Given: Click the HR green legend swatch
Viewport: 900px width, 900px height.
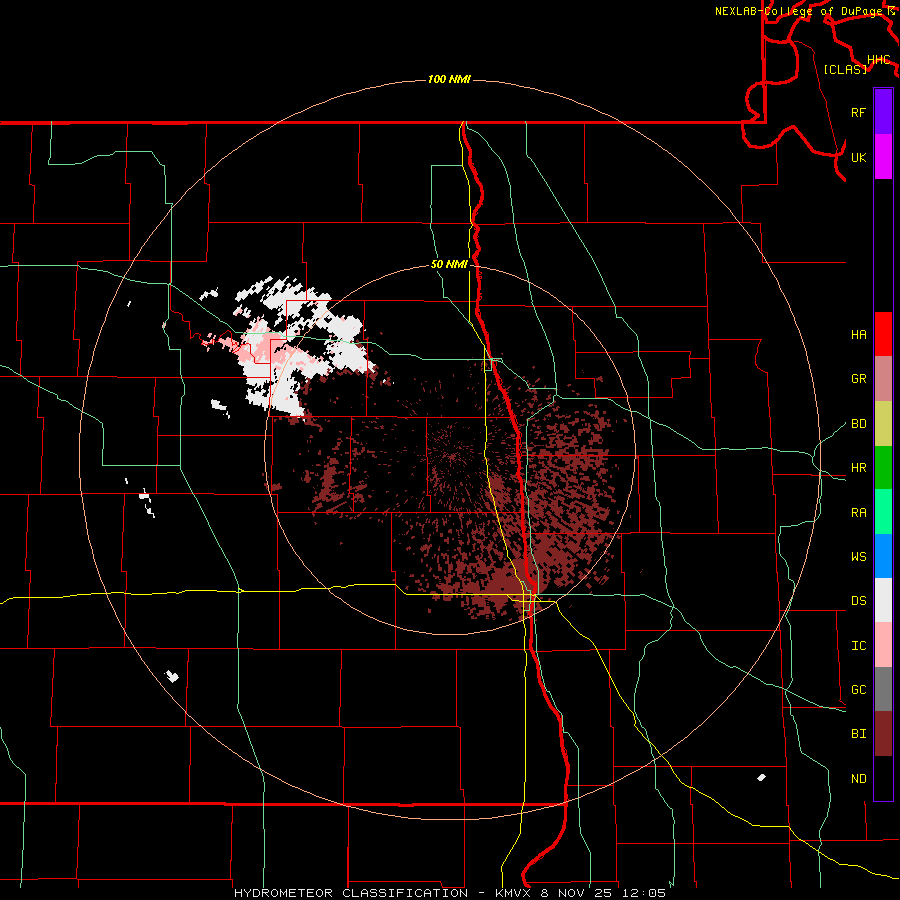Looking at the screenshot, I should pyautogui.click(x=883, y=467).
